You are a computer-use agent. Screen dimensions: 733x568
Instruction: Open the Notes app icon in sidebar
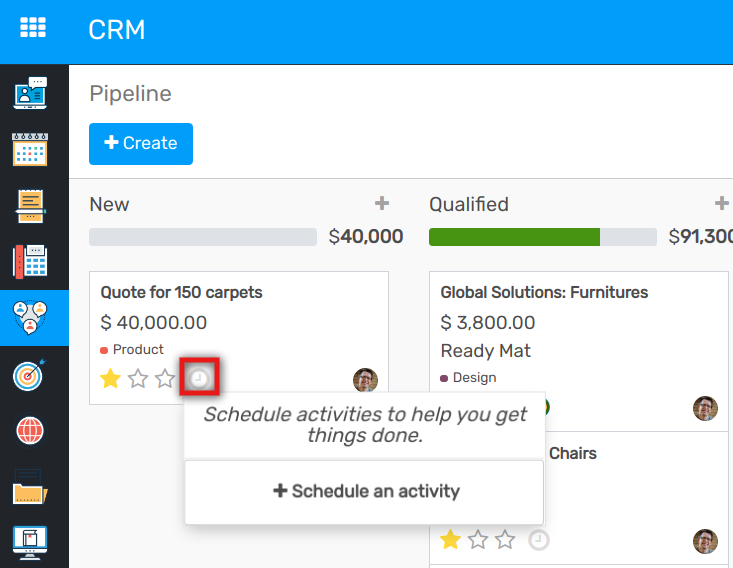coord(31,205)
